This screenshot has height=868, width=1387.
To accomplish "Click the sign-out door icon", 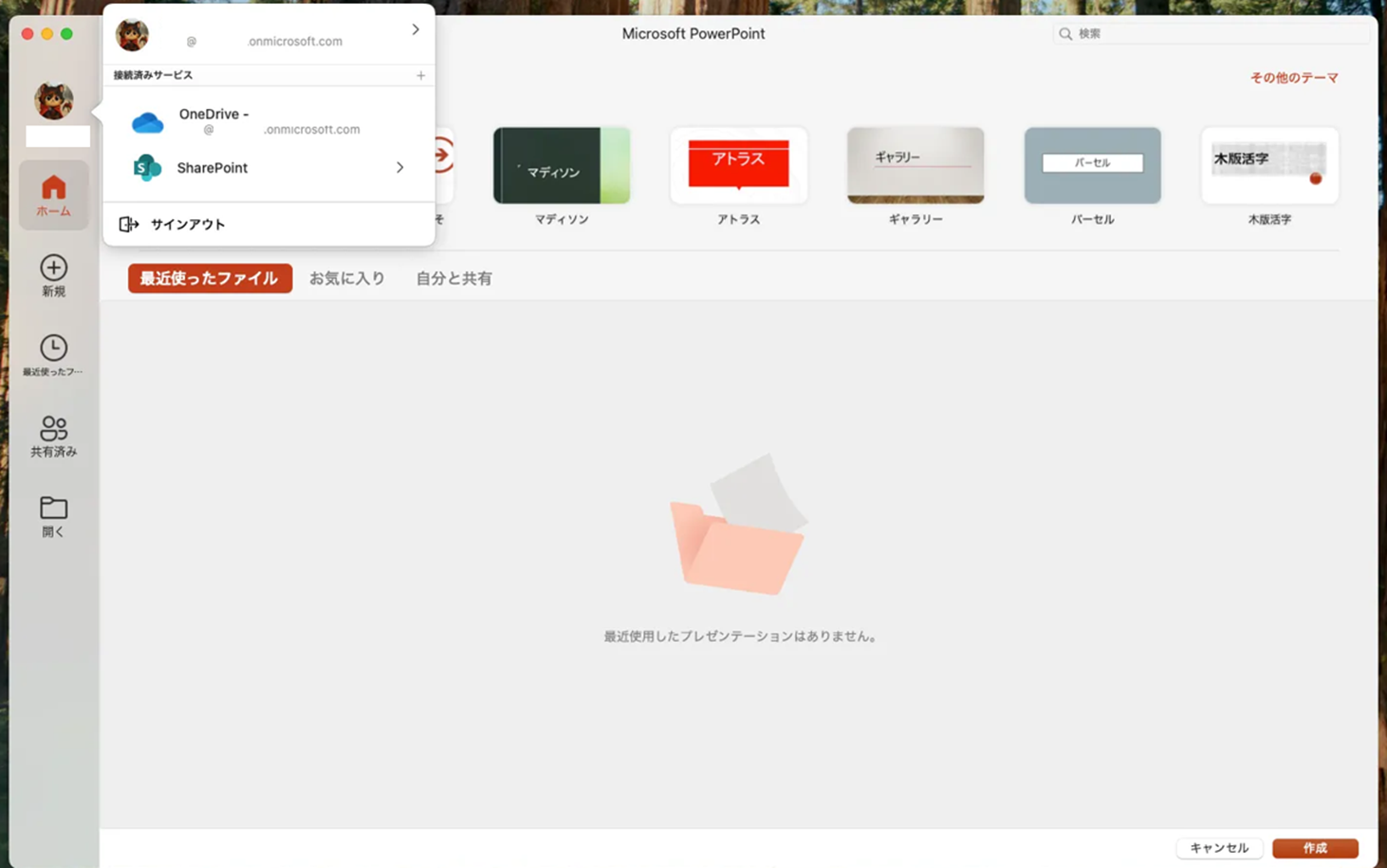I will [129, 224].
